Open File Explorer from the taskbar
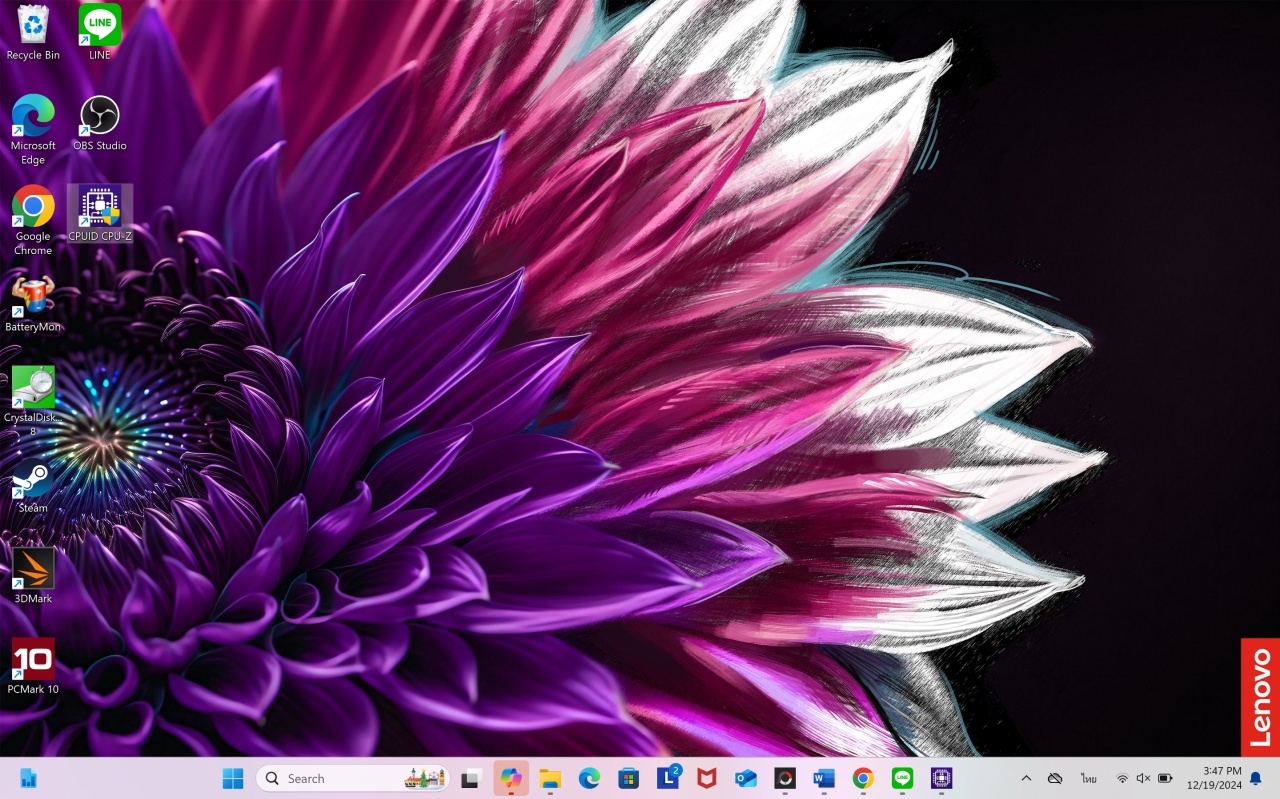The width and height of the screenshot is (1280, 799). coord(550,778)
